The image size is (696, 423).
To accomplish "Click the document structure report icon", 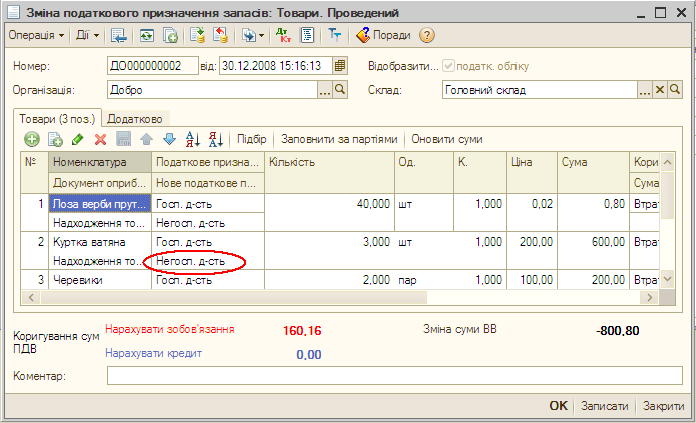I will coord(307,35).
